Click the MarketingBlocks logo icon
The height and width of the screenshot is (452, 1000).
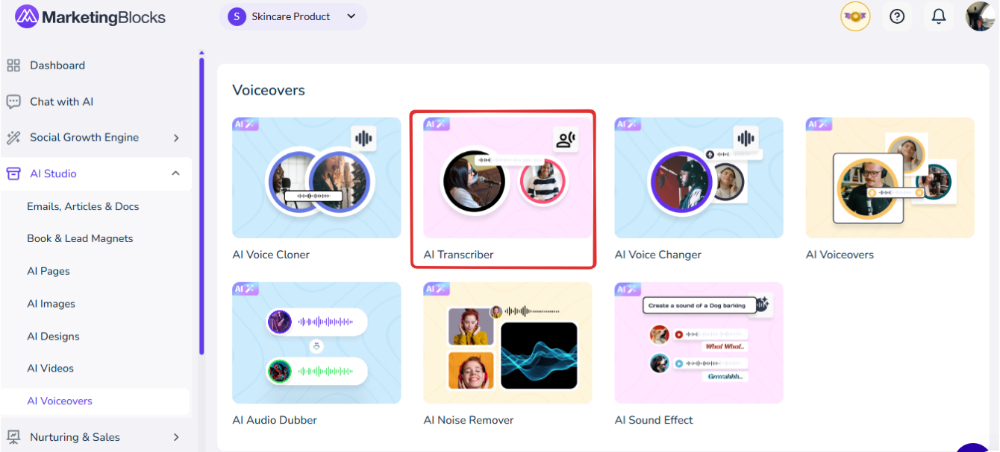pyautogui.click(x=26, y=17)
